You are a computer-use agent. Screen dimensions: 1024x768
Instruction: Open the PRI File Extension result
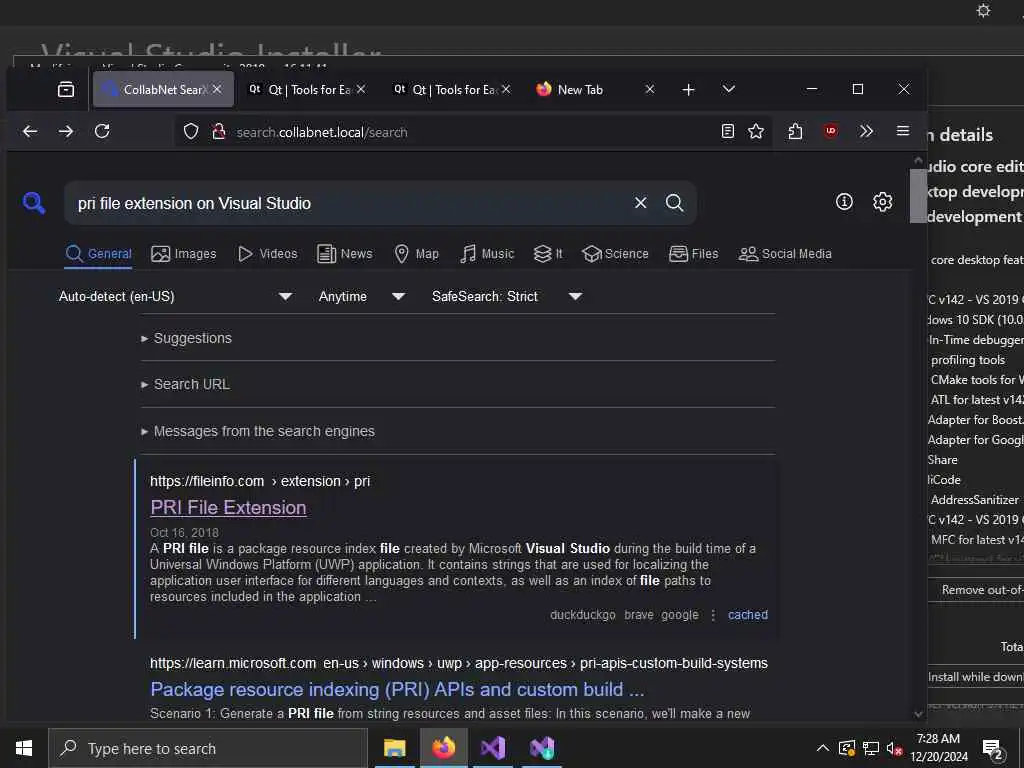pyautogui.click(x=228, y=507)
